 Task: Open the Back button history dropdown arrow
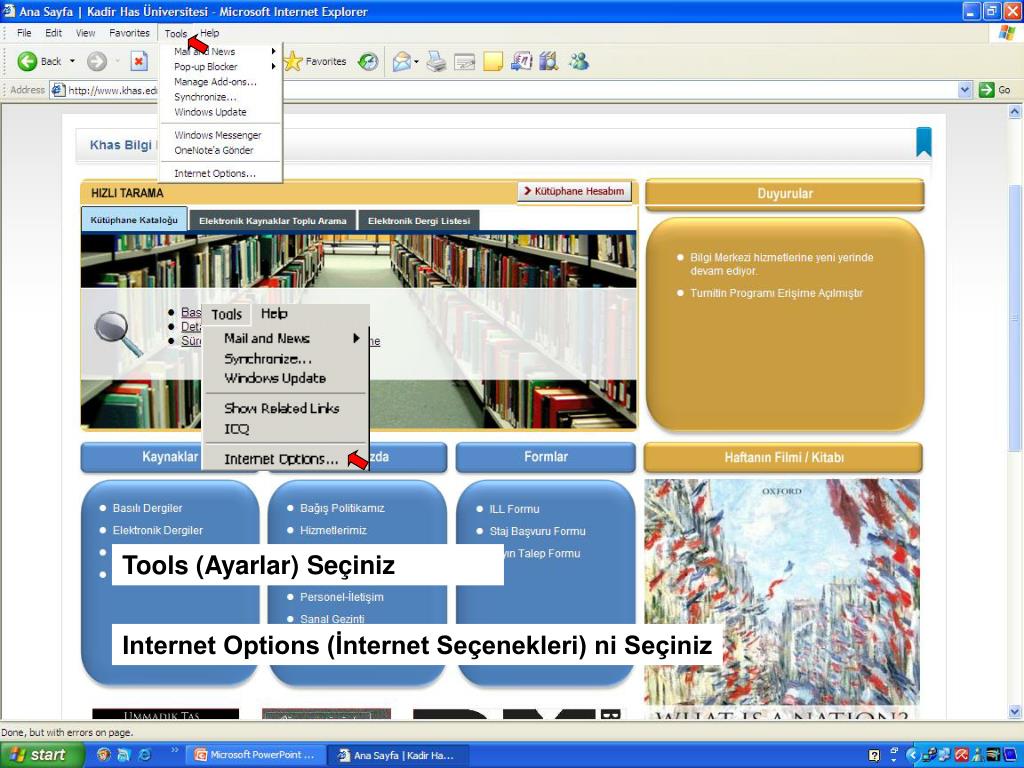pos(72,61)
